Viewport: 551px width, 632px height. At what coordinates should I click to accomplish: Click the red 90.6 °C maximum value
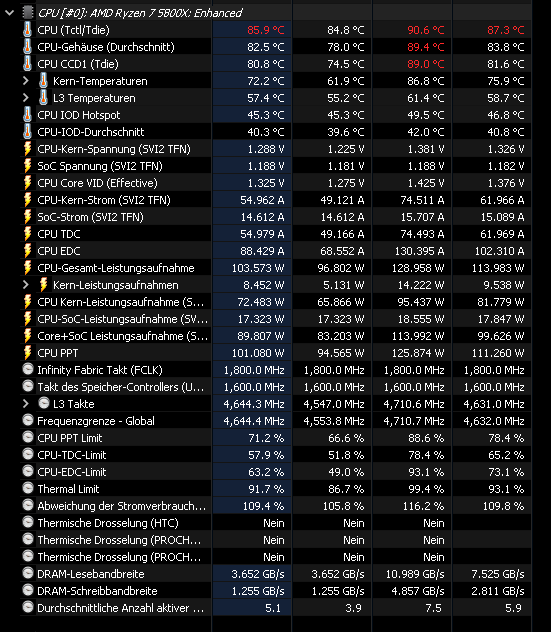click(x=426, y=30)
